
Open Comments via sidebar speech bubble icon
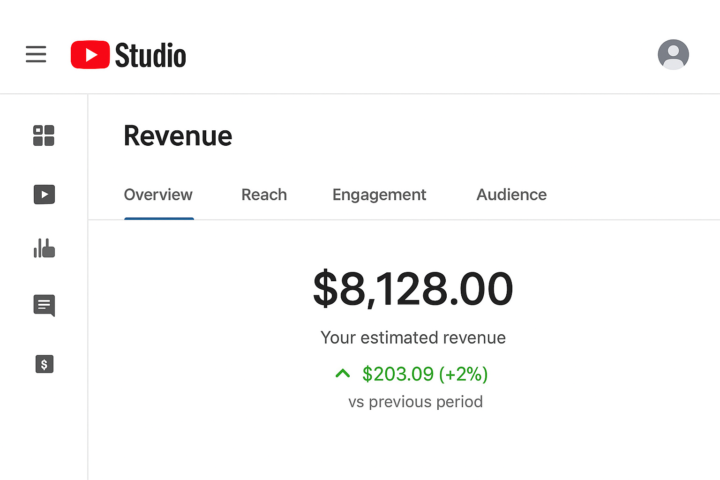coord(44,305)
